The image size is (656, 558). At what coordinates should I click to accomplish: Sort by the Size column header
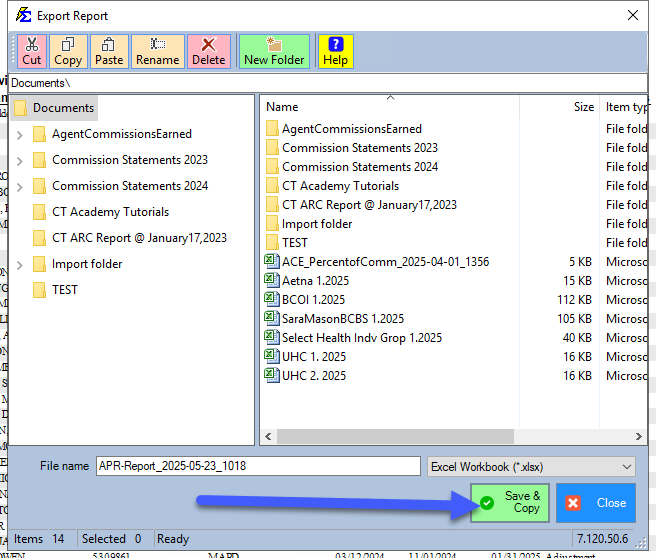pos(560,107)
